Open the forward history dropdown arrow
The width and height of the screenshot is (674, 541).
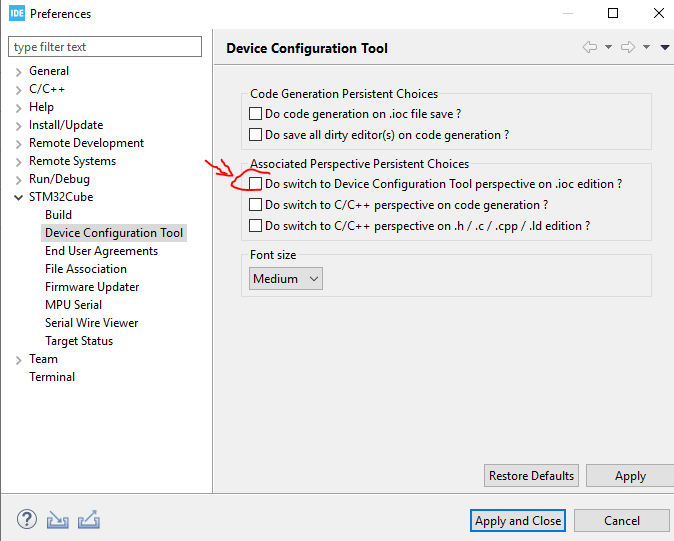[x=646, y=47]
